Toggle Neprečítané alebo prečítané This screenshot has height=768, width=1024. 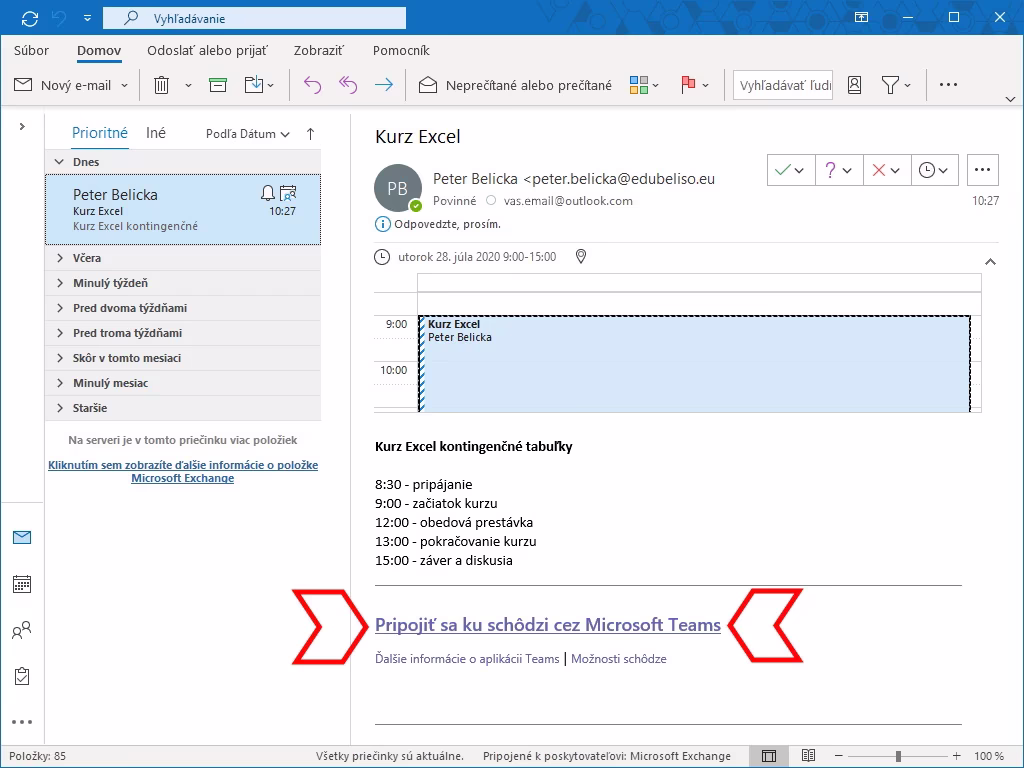coord(515,85)
